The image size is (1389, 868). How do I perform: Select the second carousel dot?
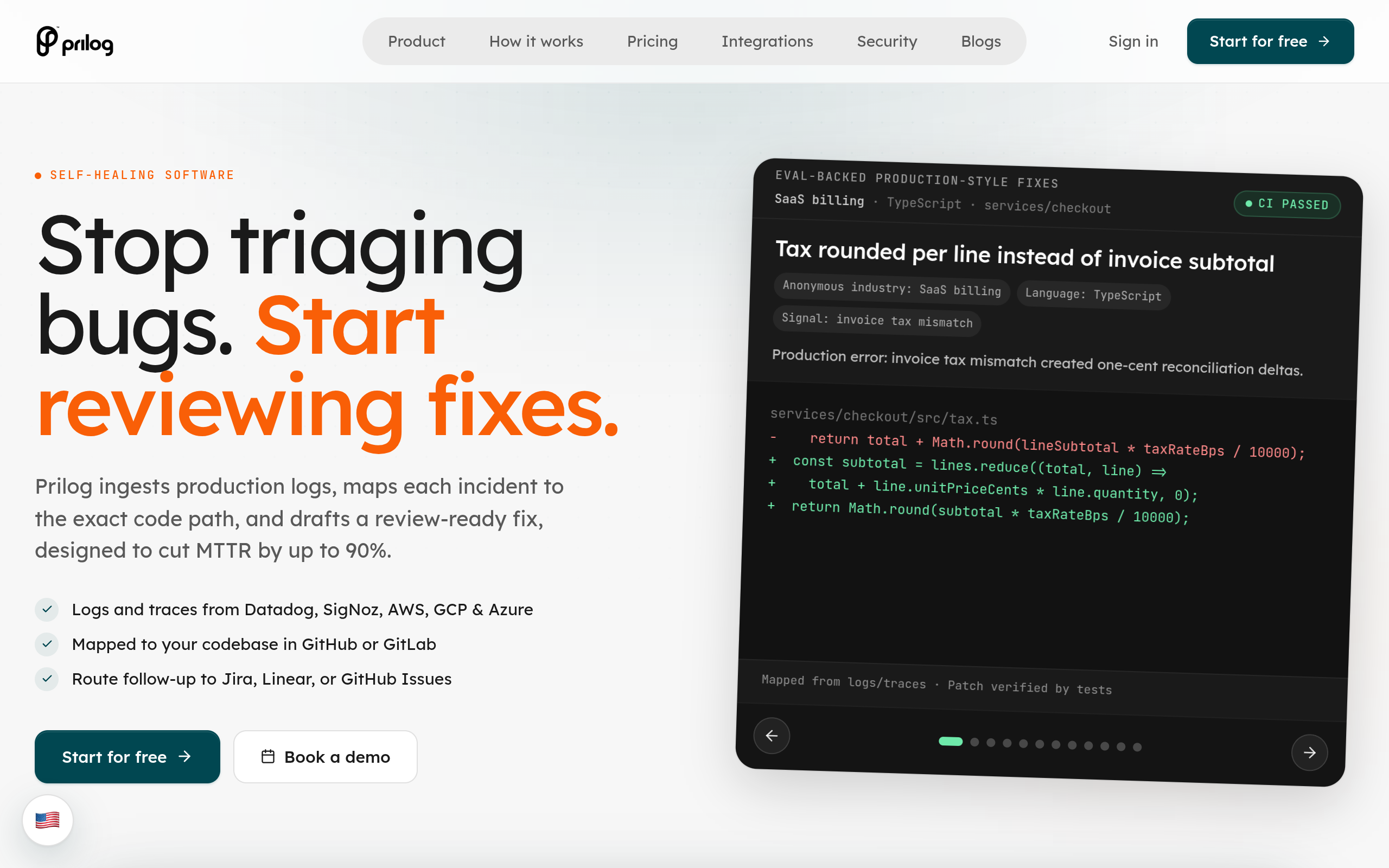[x=974, y=742]
